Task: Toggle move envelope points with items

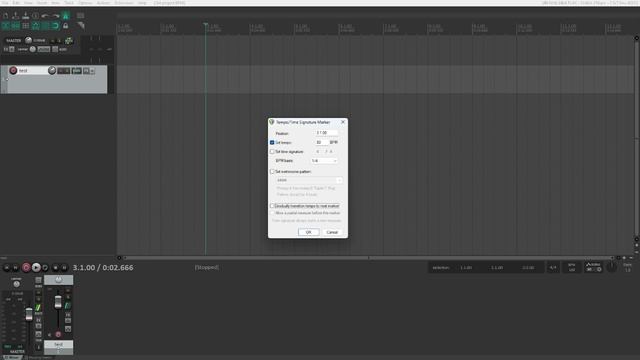Action: [36, 26]
